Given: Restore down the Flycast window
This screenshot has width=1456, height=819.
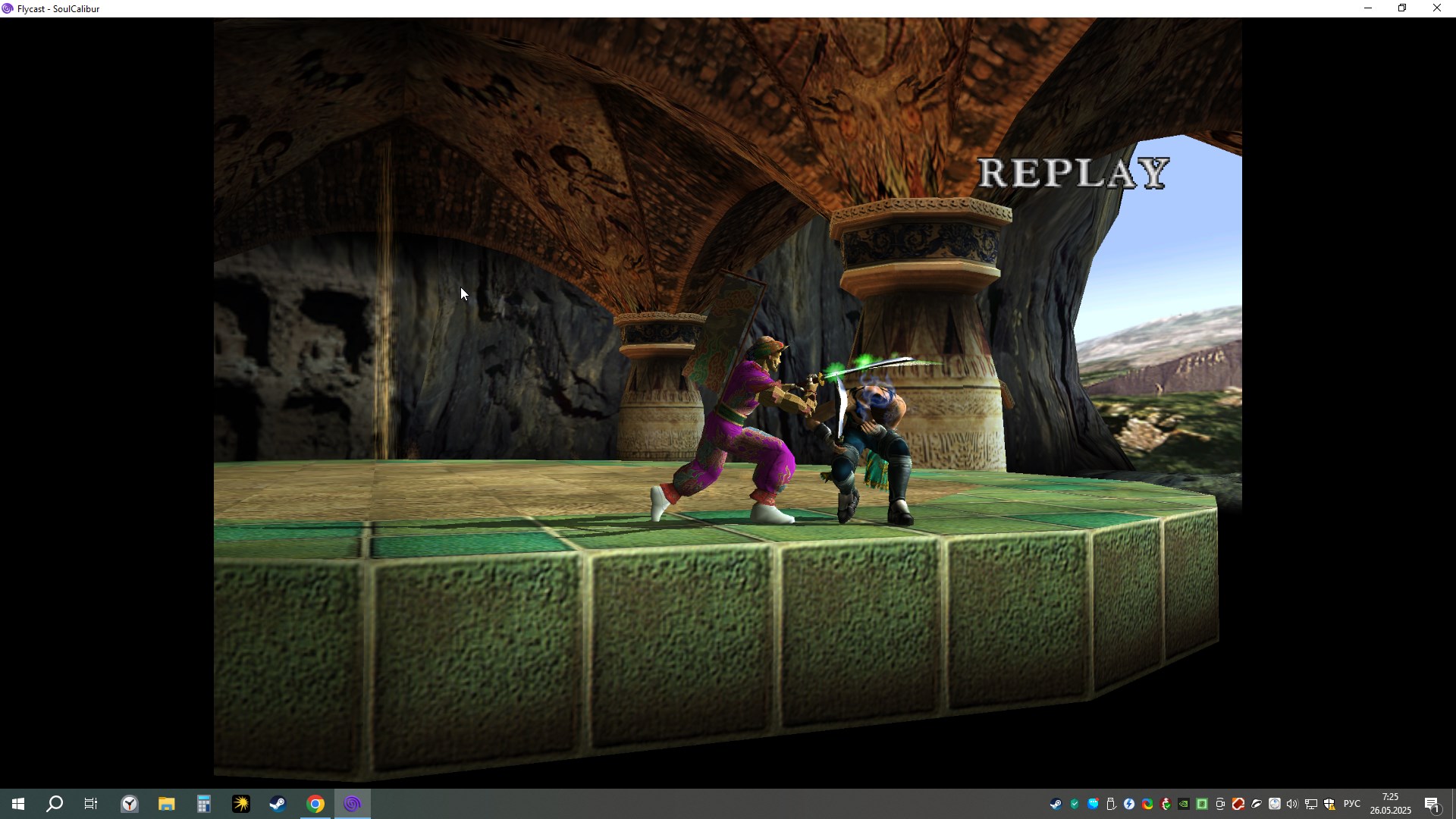Looking at the screenshot, I should point(1402,8).
